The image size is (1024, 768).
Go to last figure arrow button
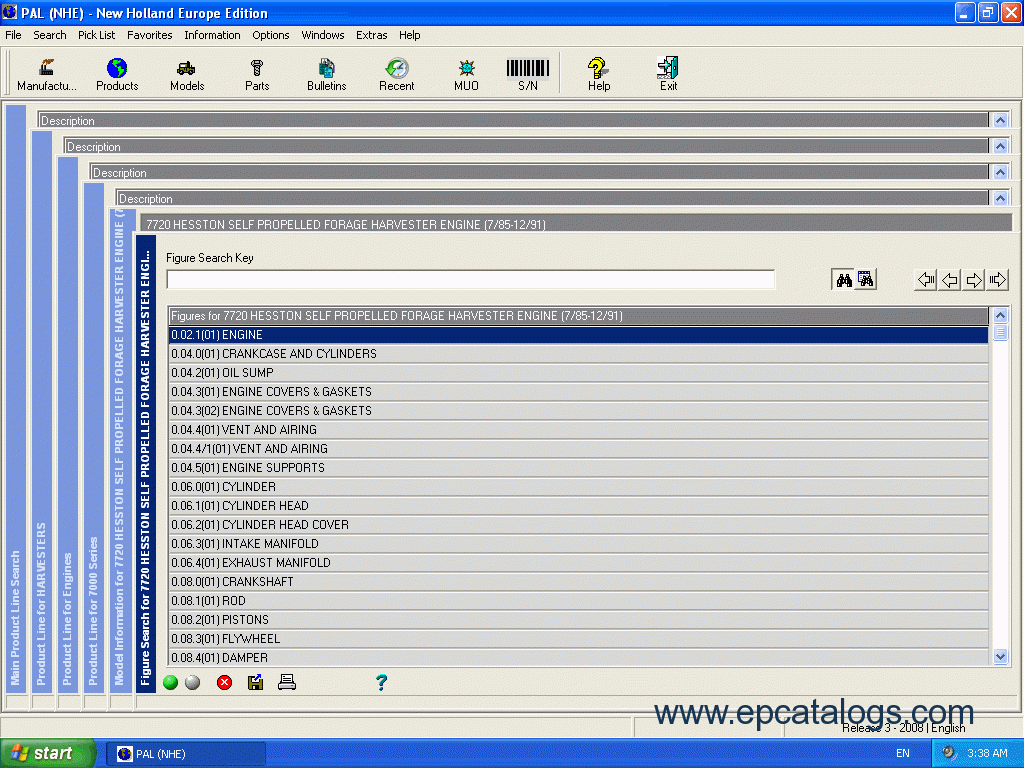pos(997,280)
